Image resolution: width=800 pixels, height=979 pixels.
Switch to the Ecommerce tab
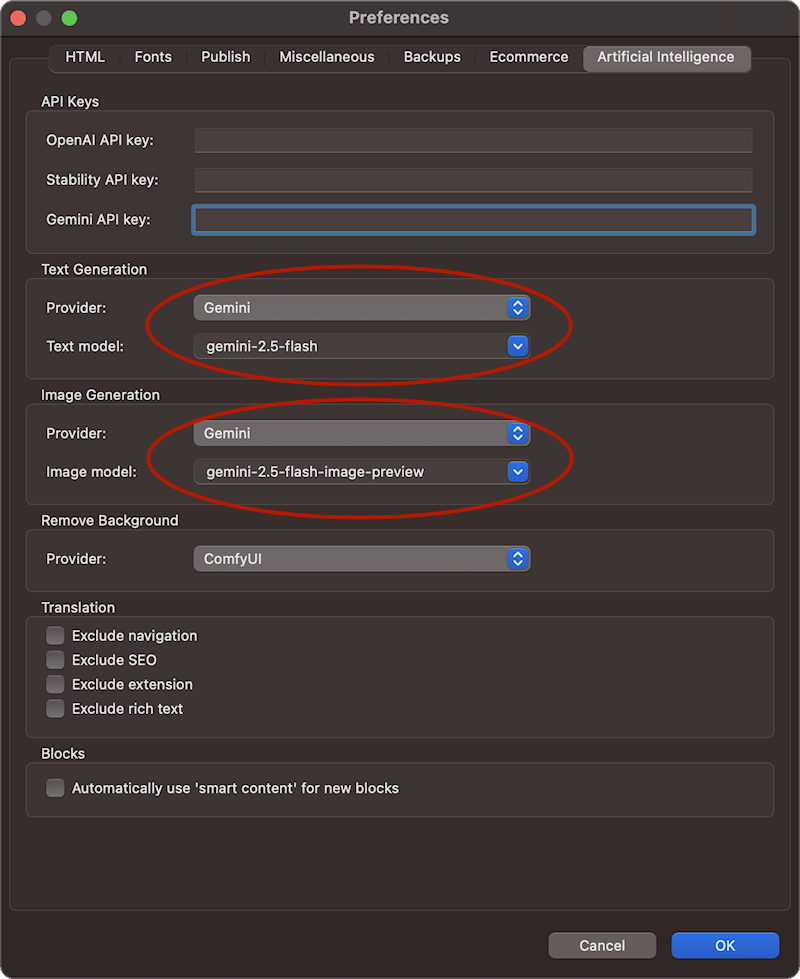coord(529,57)
